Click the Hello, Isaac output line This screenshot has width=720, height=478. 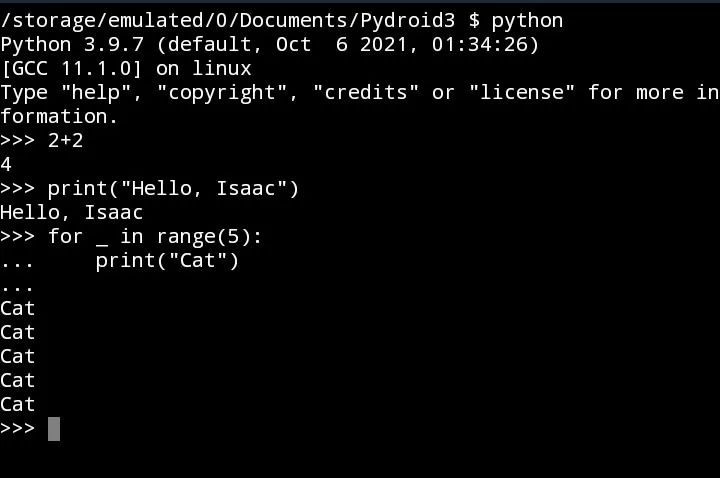click(72, 213)
